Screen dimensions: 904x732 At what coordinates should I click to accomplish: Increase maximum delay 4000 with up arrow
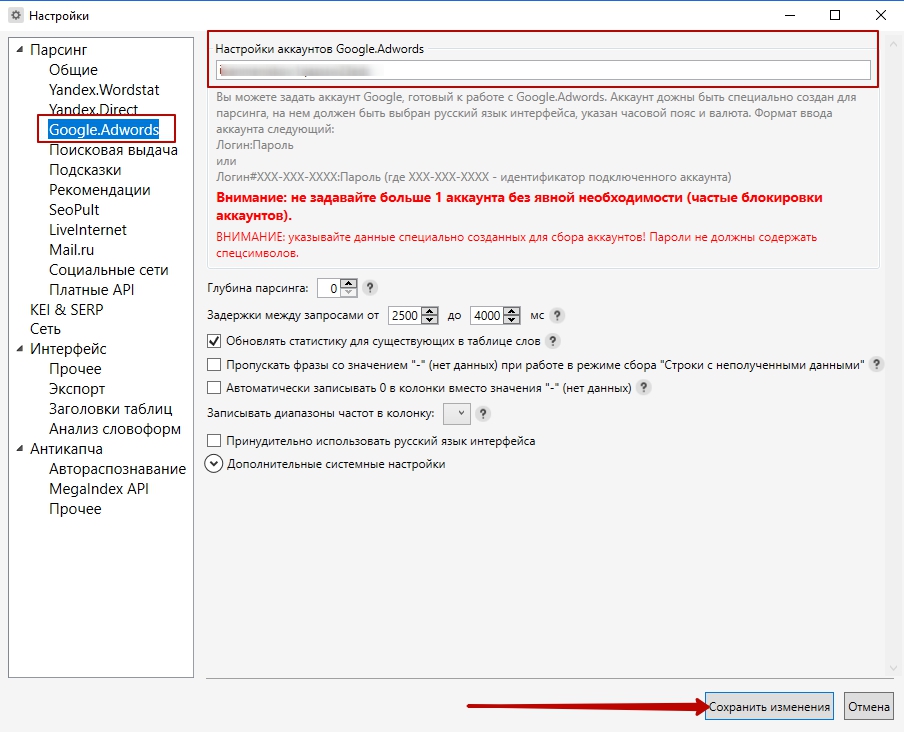(512, 311)
